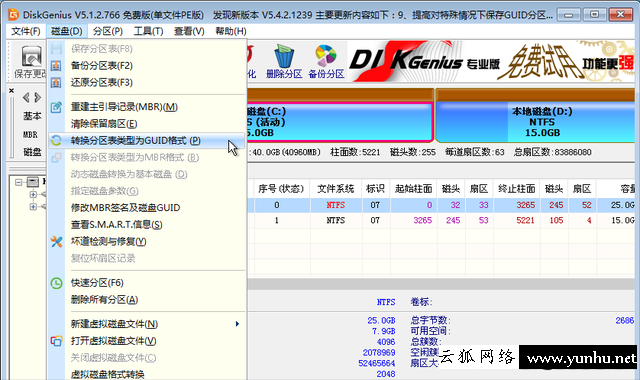Click the 免费试用 banner text
Image resolution: width=640 pixels, height=380 pixels.
click(x=541, y=62)
